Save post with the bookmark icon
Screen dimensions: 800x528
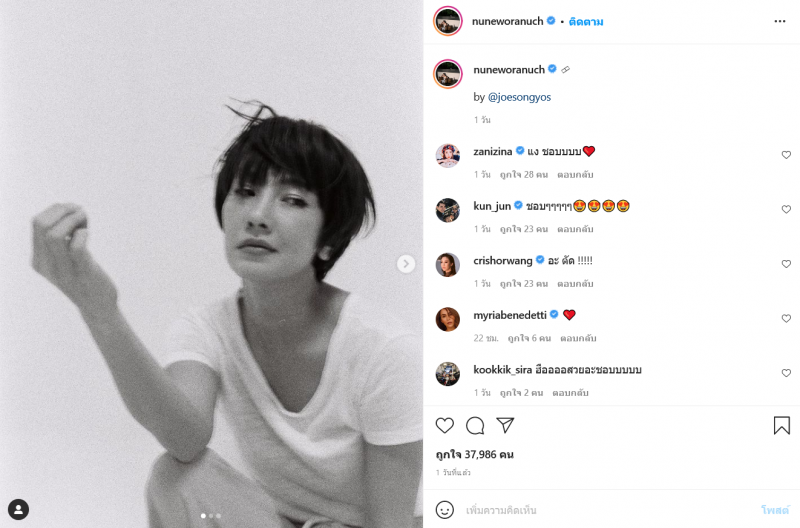pos(781,425)
